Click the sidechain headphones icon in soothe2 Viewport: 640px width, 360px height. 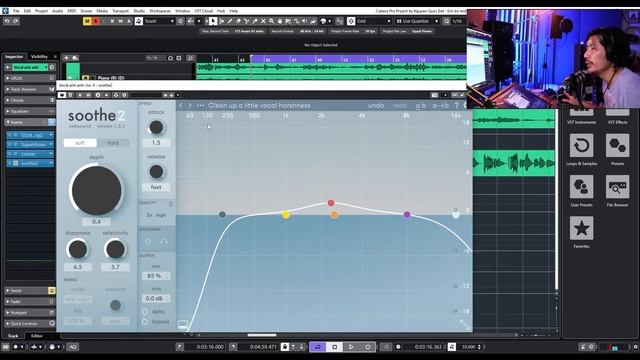[x=164, y=242]
